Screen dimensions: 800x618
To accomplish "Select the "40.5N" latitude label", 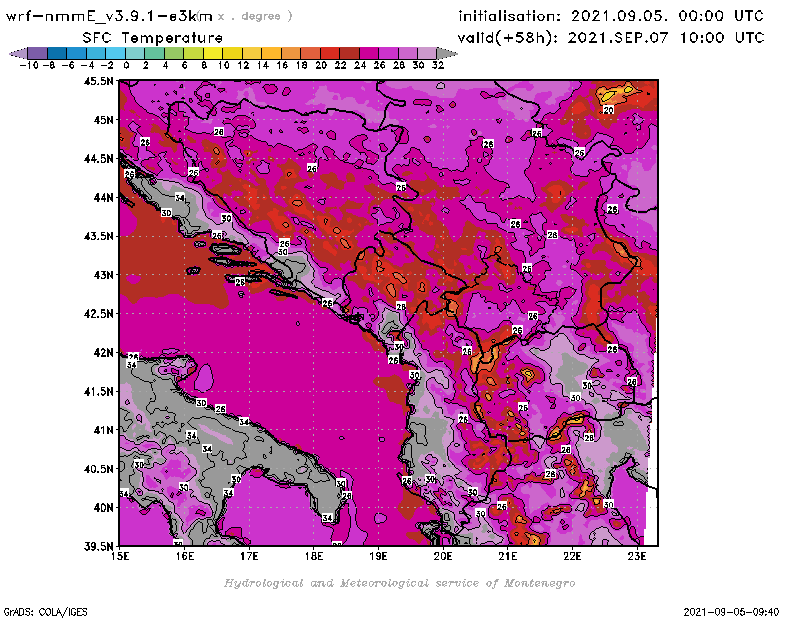I will pos(98,469).
